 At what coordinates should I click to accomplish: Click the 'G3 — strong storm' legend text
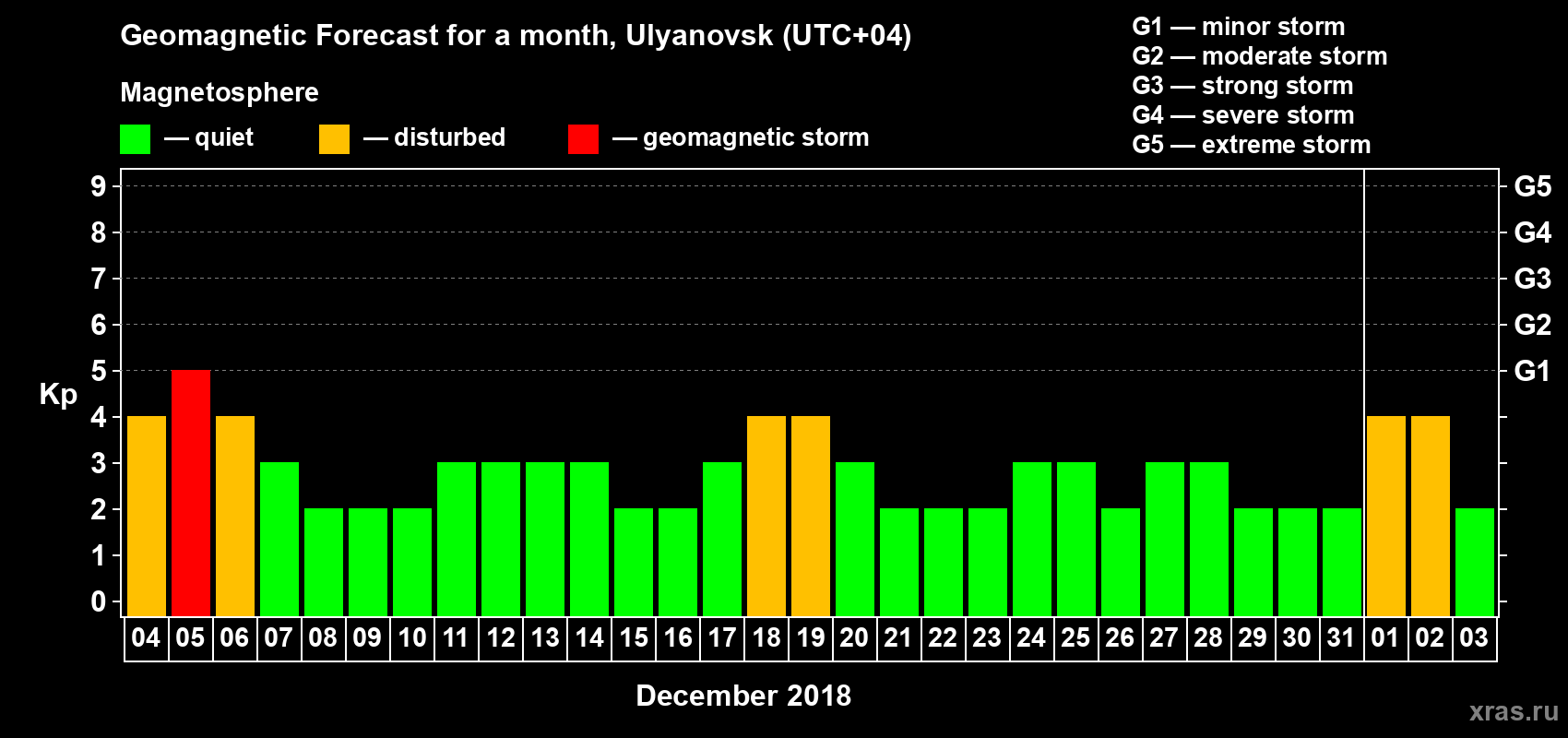[x=1243, y=86]
